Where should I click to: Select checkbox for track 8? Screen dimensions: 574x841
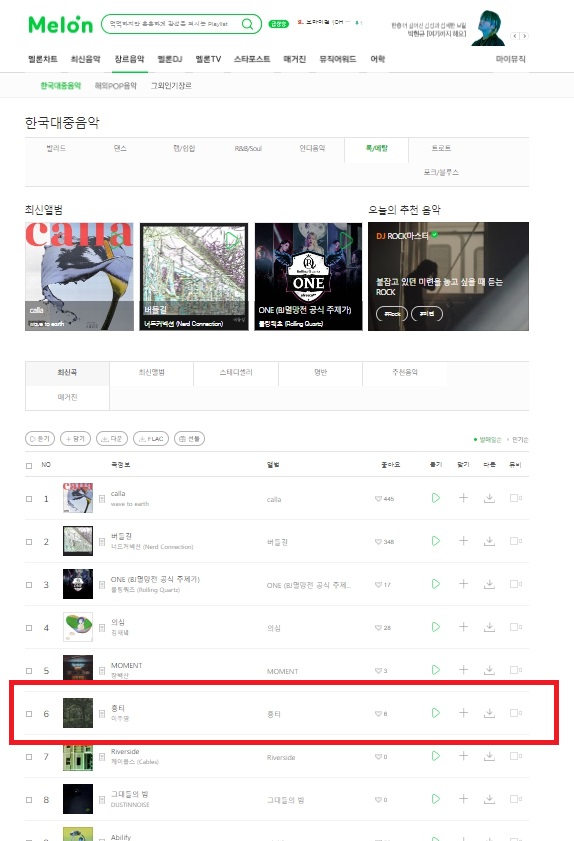[x=29, y=800]
